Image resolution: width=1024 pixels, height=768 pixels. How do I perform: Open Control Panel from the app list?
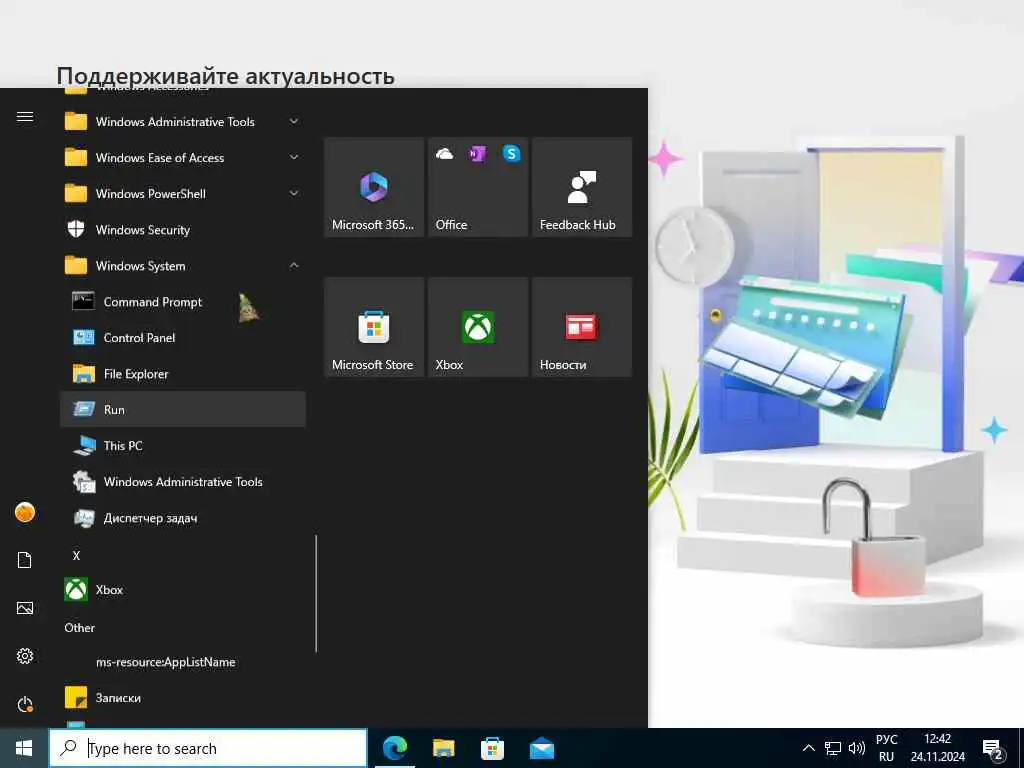[183, 338]
